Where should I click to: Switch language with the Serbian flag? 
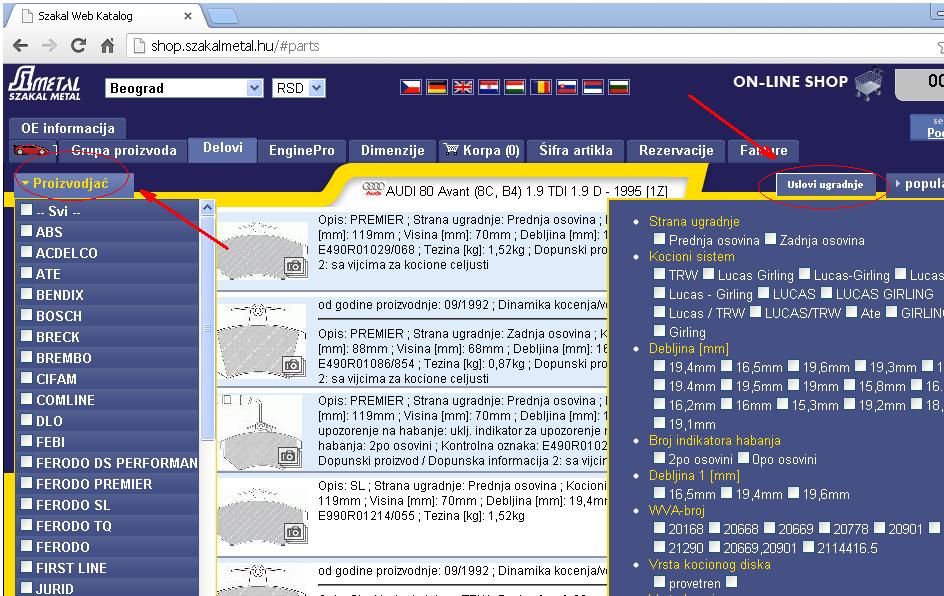tap(593, 87)
